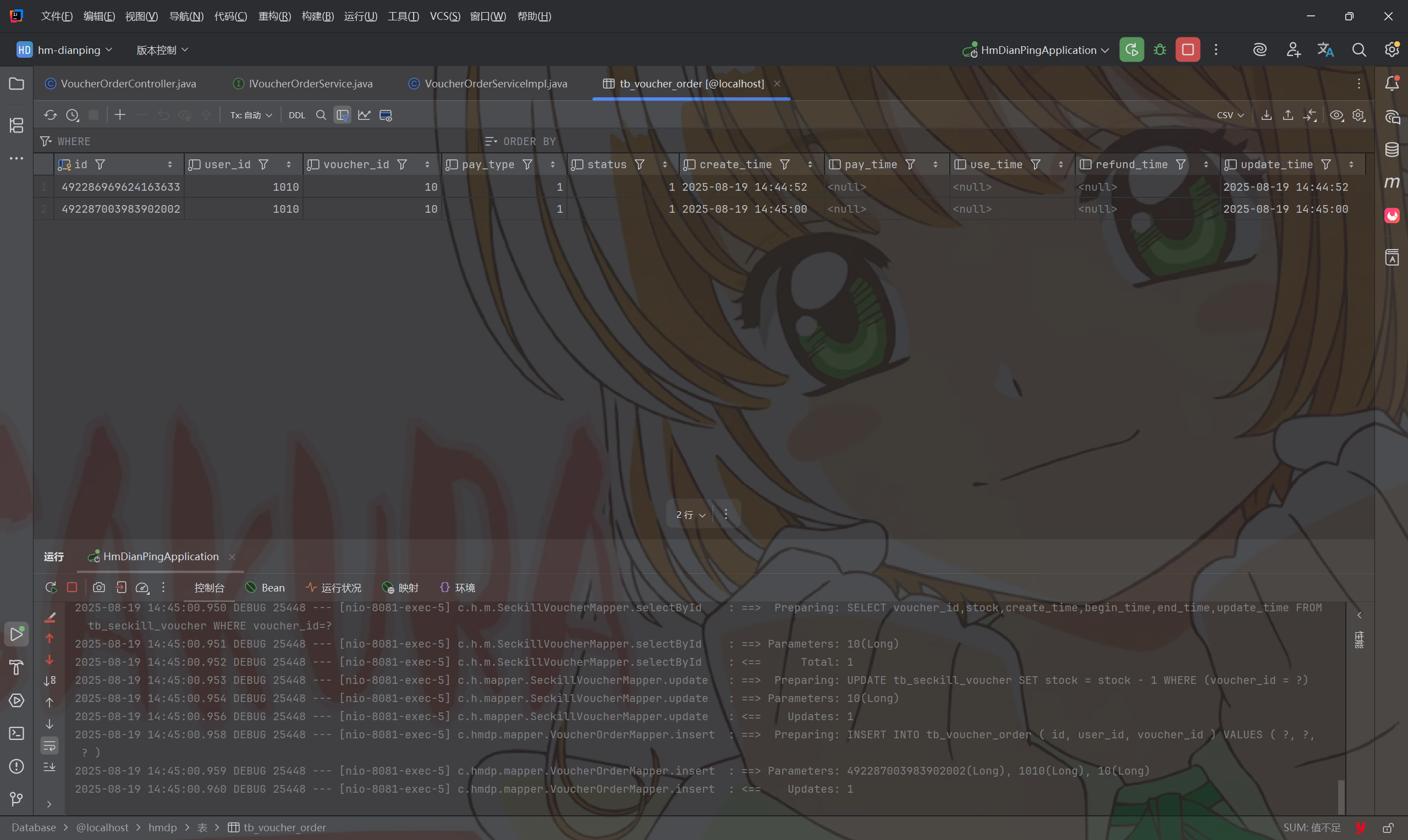Switch to VoucherOrderServiceImpl.java tab

(x=495, y=84)
